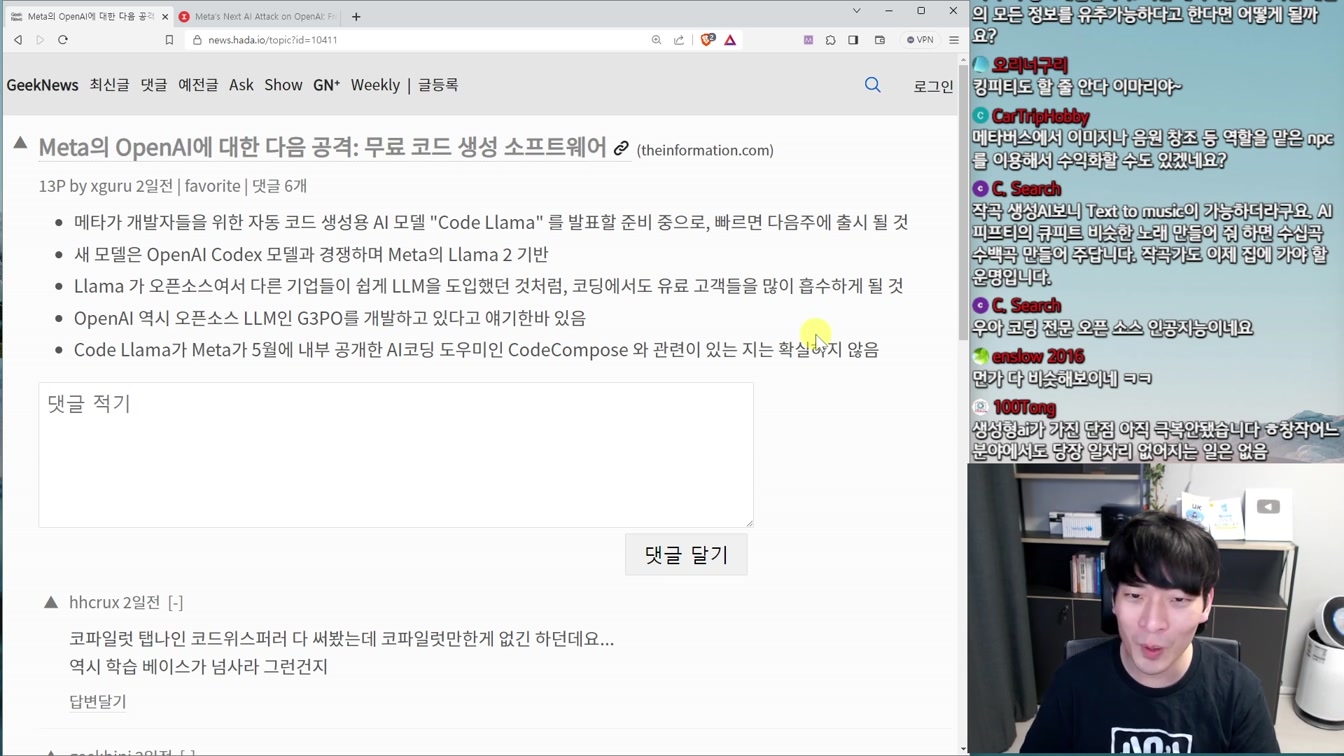Open site info via the address bar lock icon

pos(197,40)
